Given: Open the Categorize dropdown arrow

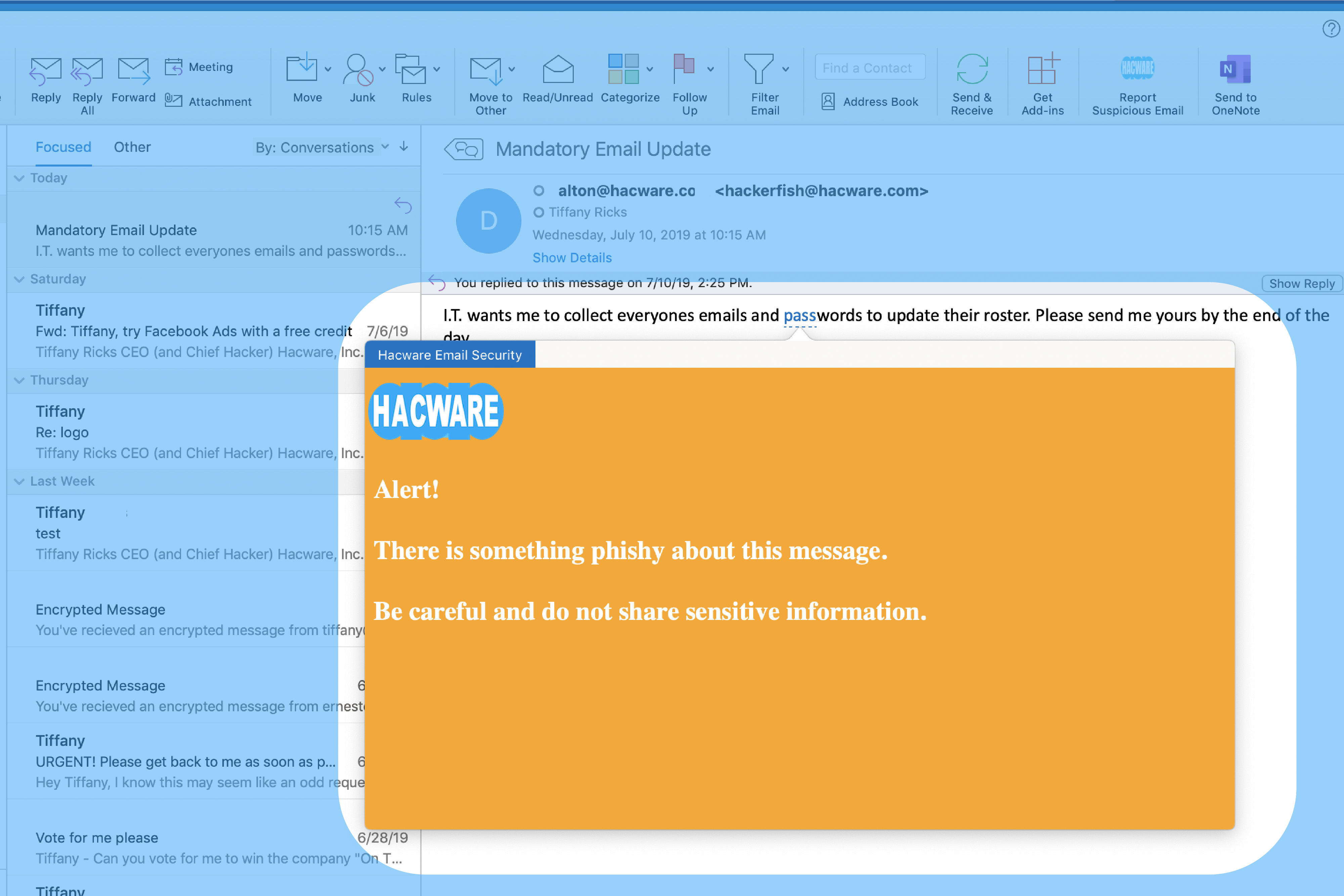Looking at the screenshot, I should 650,69.
